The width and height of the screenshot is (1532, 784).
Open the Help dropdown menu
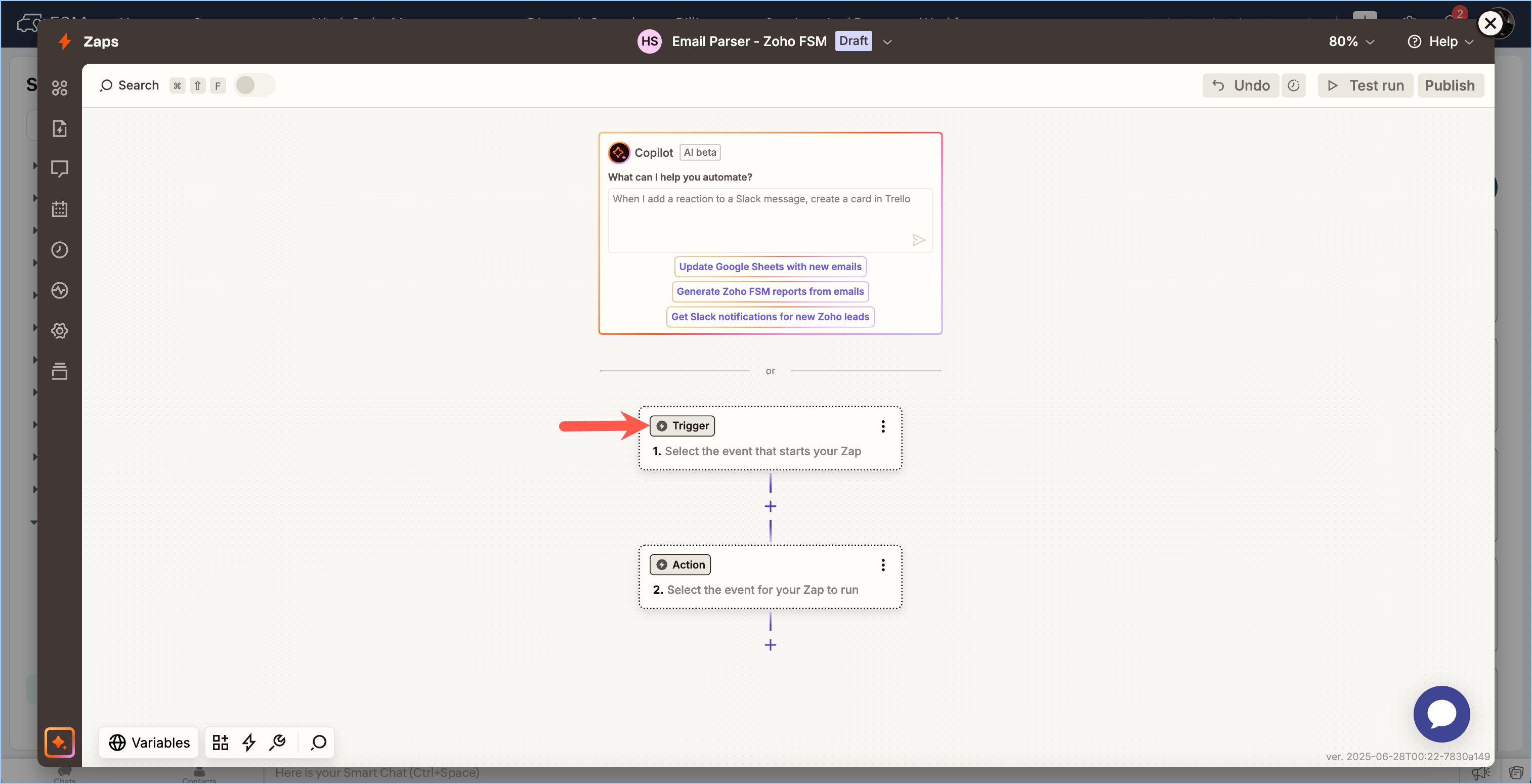tap(1441, 41)
